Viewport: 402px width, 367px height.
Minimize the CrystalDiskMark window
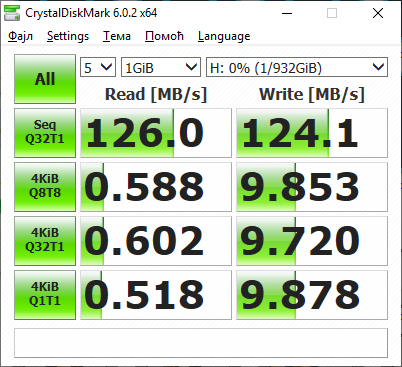tap(287, 13)
